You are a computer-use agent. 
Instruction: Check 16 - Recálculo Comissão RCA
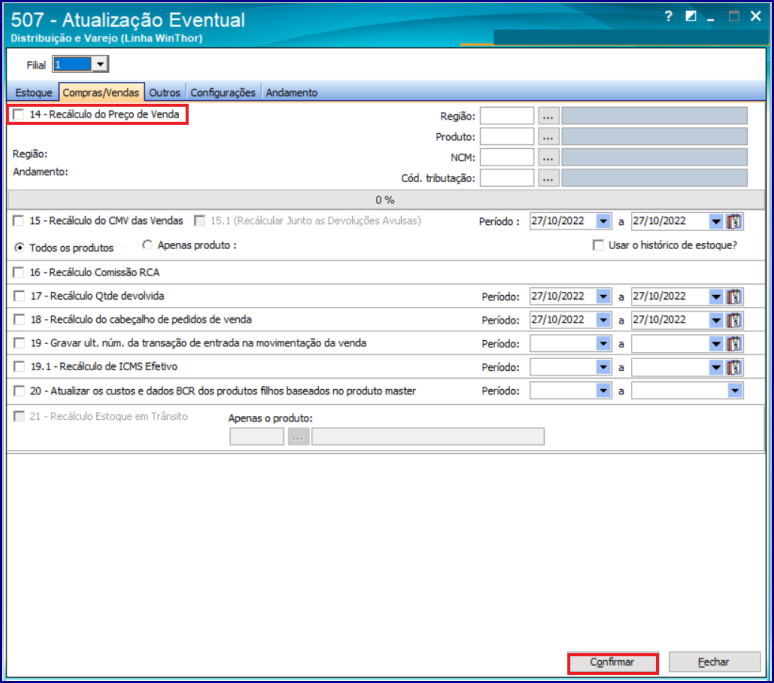pos(19,272)
